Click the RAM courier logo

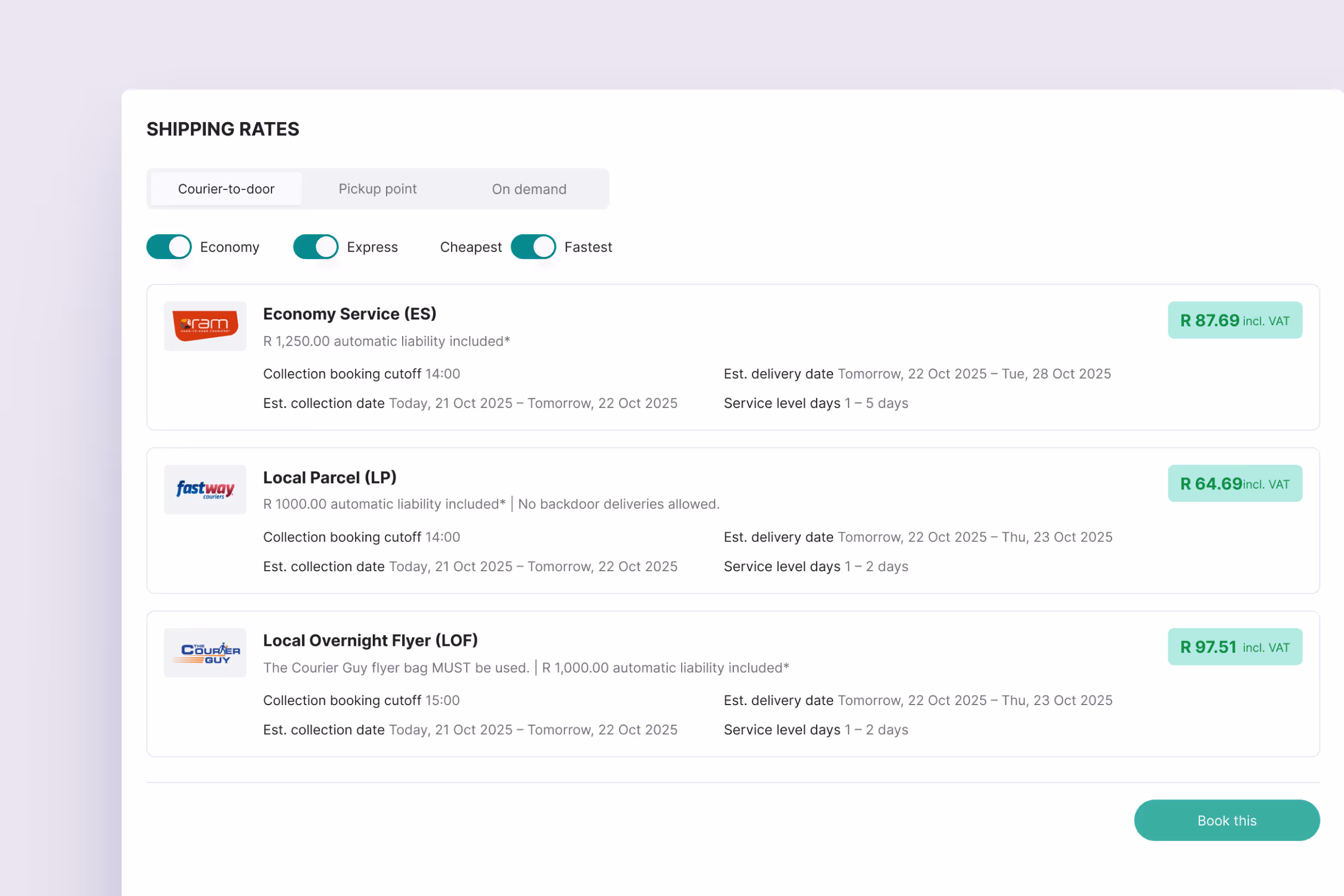click(205, 326)
